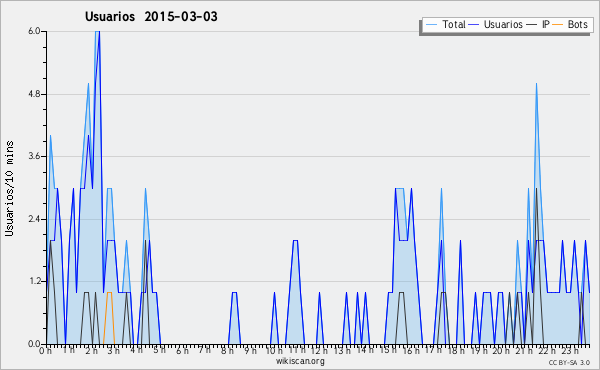This screenshot has height=370, width=600.
Task: Click the y-axis value 6.0
Action: (x=34, y=31)
